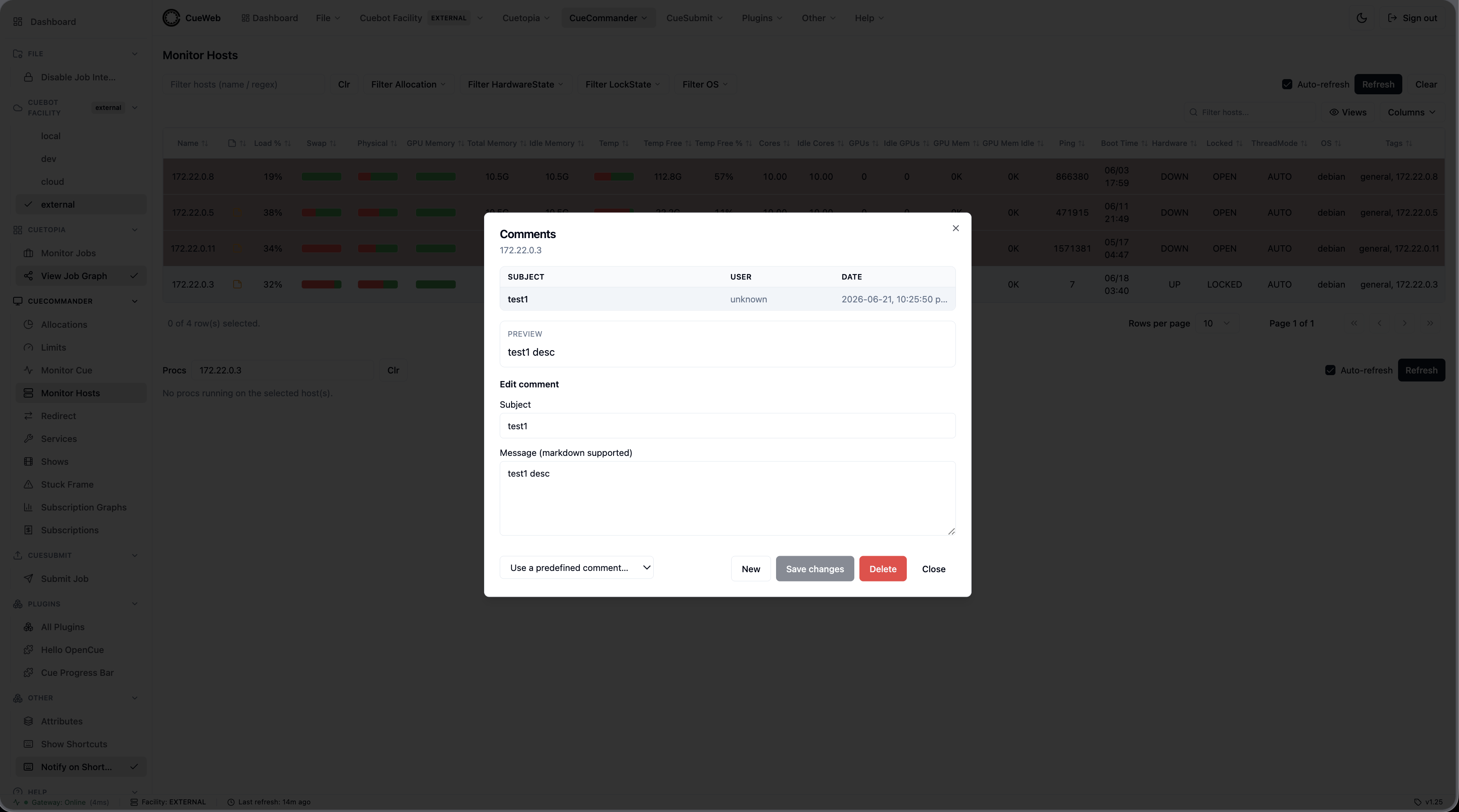The width and height of the screenshot is (1459, 812).
Task: Open Services in the sidebar
Action: tap(81, 438)
